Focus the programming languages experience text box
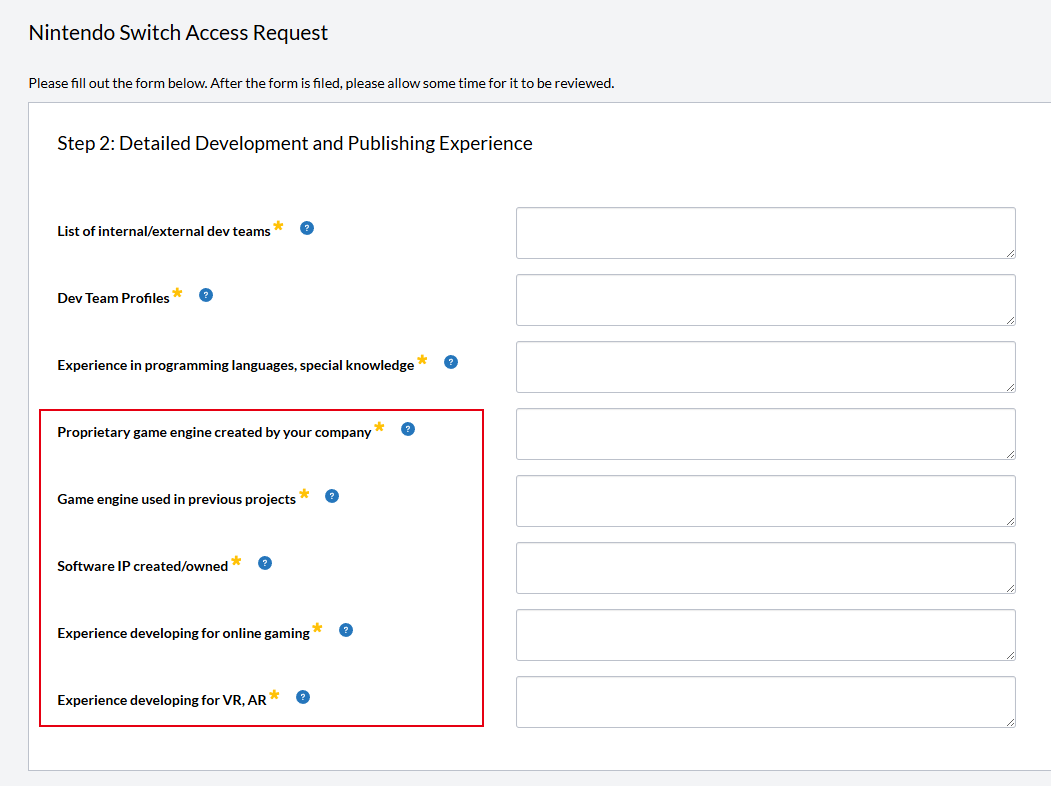Image resolution: width=1051 pixels, height=786 pixels. coord(765,367)
